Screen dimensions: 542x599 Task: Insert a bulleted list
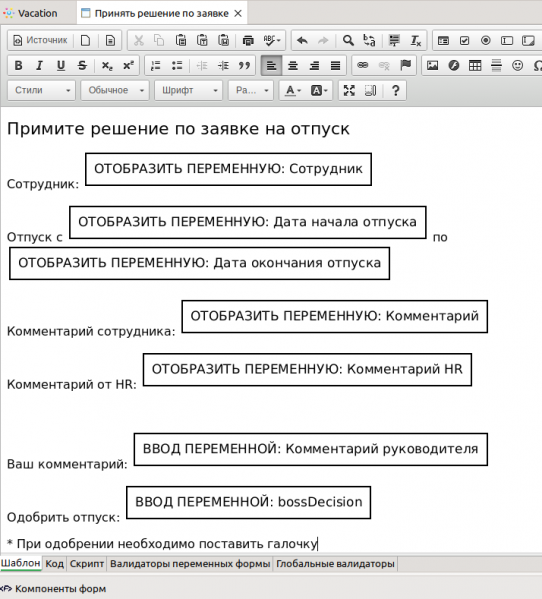click(x=177, y=65)
